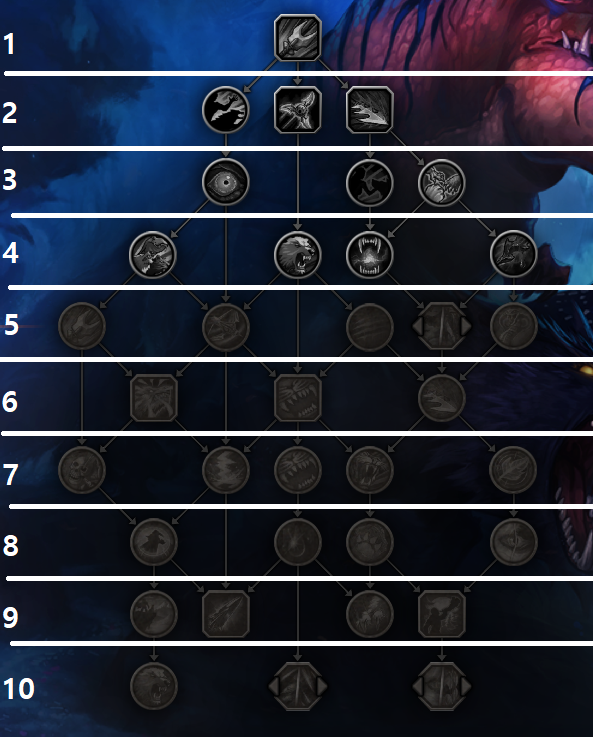Click right arrow on row 5 choice node
593x737 pixels.
tap(466, 326)
